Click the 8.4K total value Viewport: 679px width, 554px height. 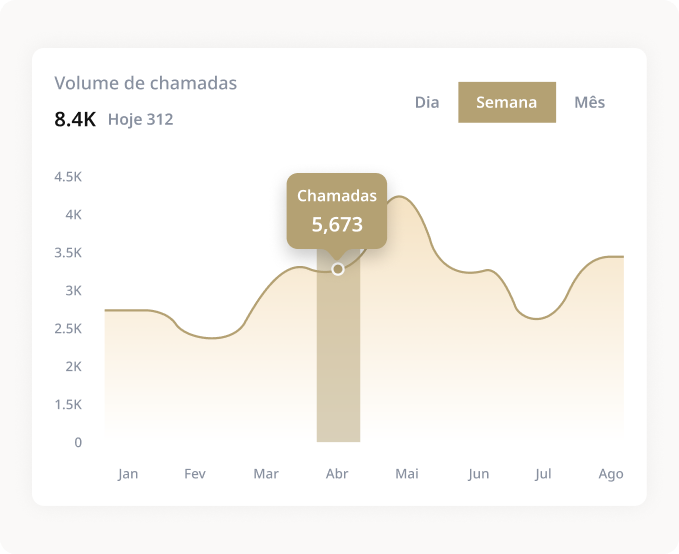click(75, 120)
